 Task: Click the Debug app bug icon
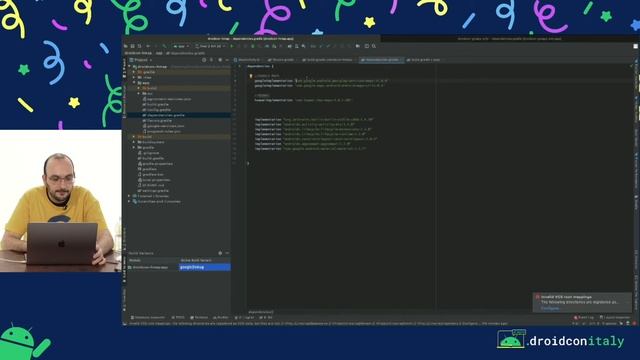pos(253,46)
